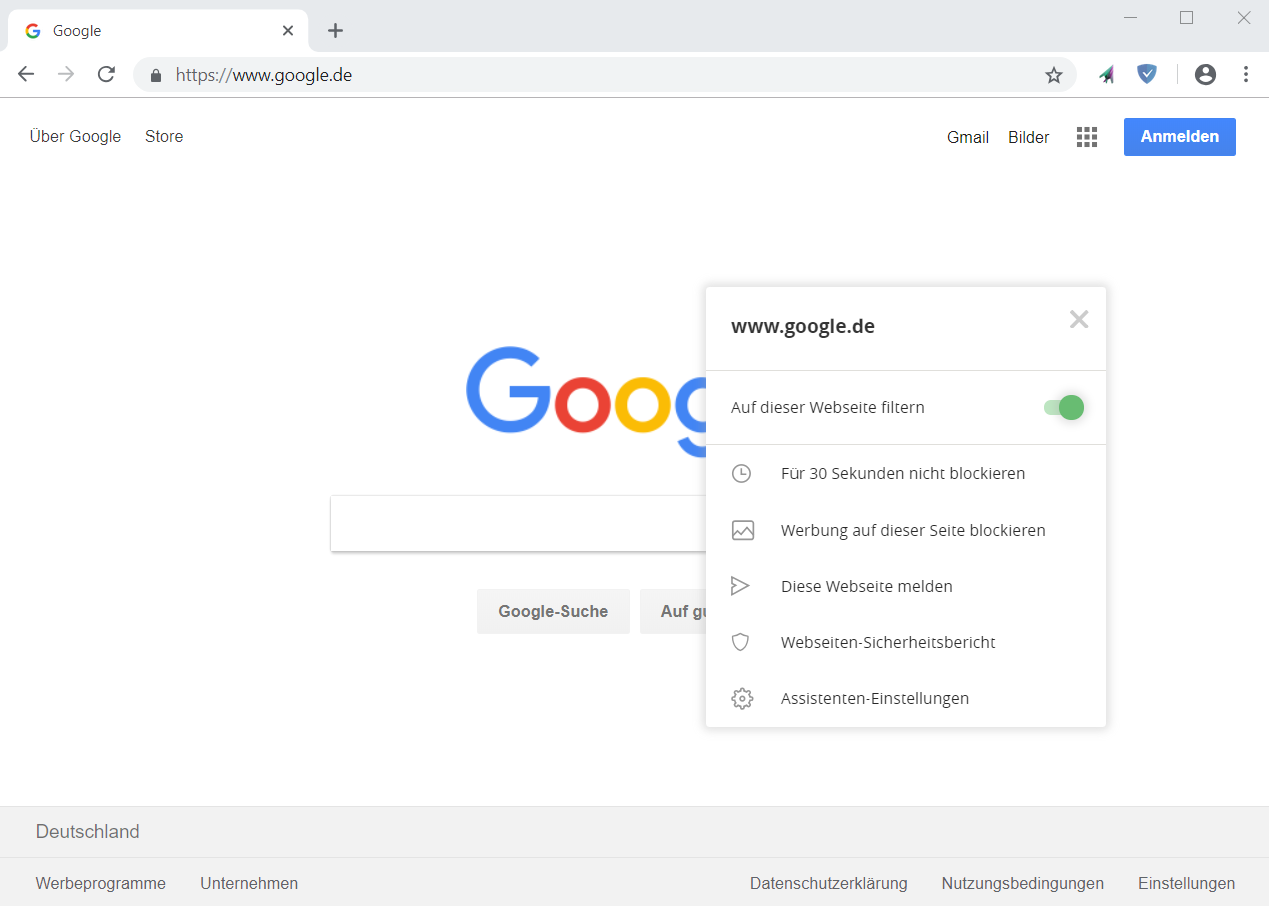Select 'Diese Webseite melden'

click(867, 586)
